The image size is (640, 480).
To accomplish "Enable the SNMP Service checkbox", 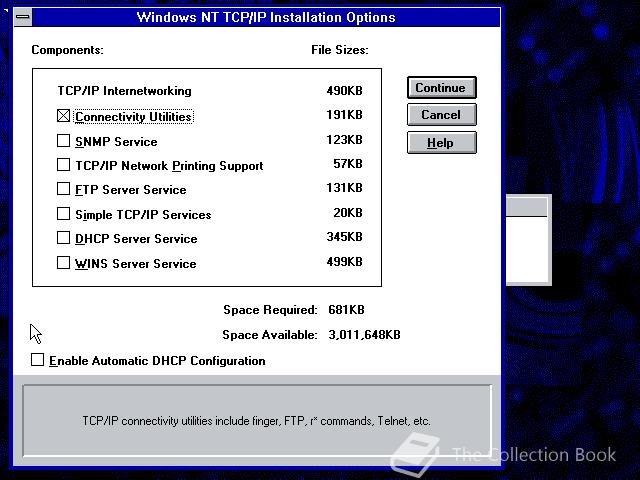I will coord(64,141).
